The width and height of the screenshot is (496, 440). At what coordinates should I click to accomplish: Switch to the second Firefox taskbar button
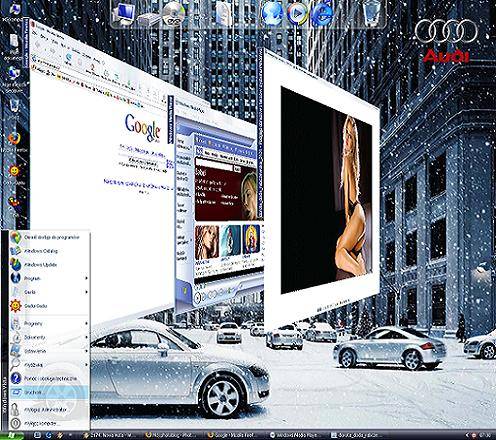coord(172,435)
